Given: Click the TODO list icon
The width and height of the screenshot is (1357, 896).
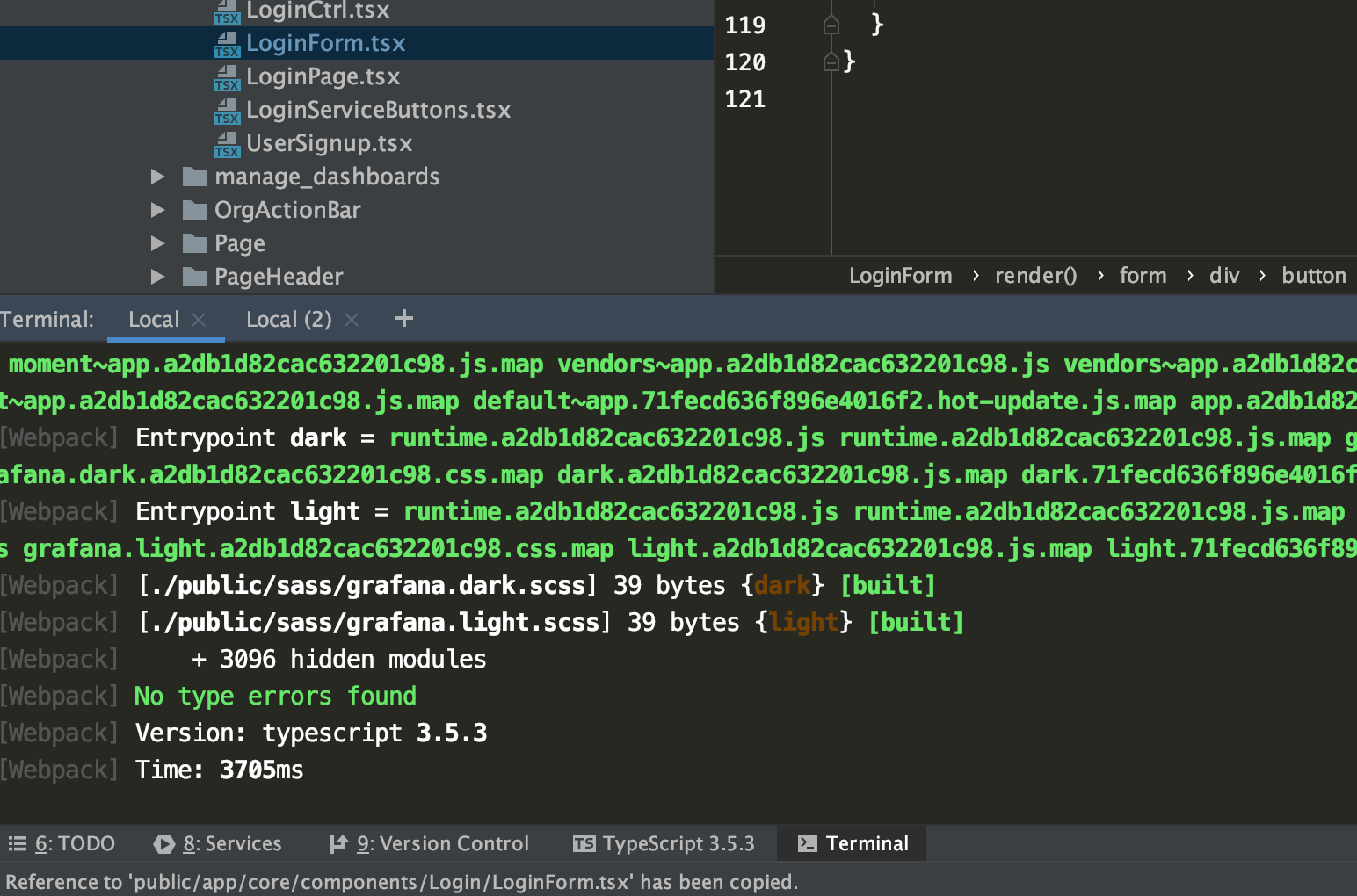Looking at the screenshot, I should pos(17,844).
